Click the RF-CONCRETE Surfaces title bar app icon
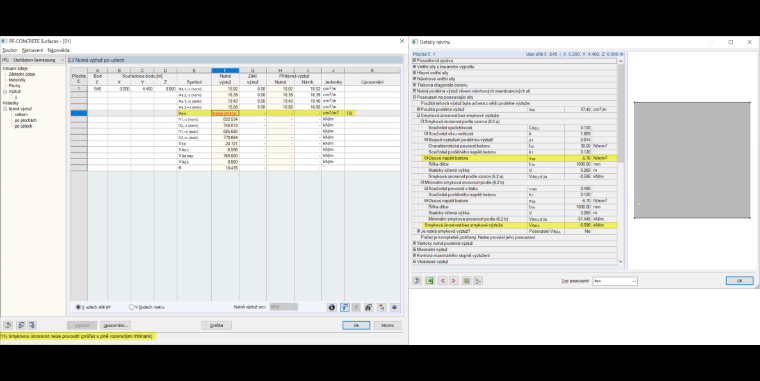 pos(4,41)
